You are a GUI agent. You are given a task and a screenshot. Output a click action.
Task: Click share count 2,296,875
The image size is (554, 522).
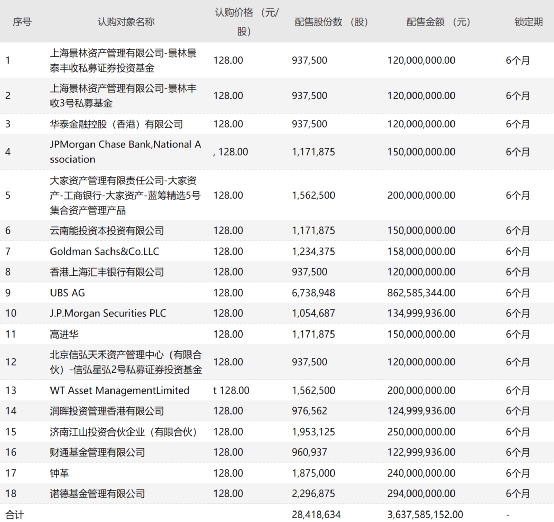point(313,493)
